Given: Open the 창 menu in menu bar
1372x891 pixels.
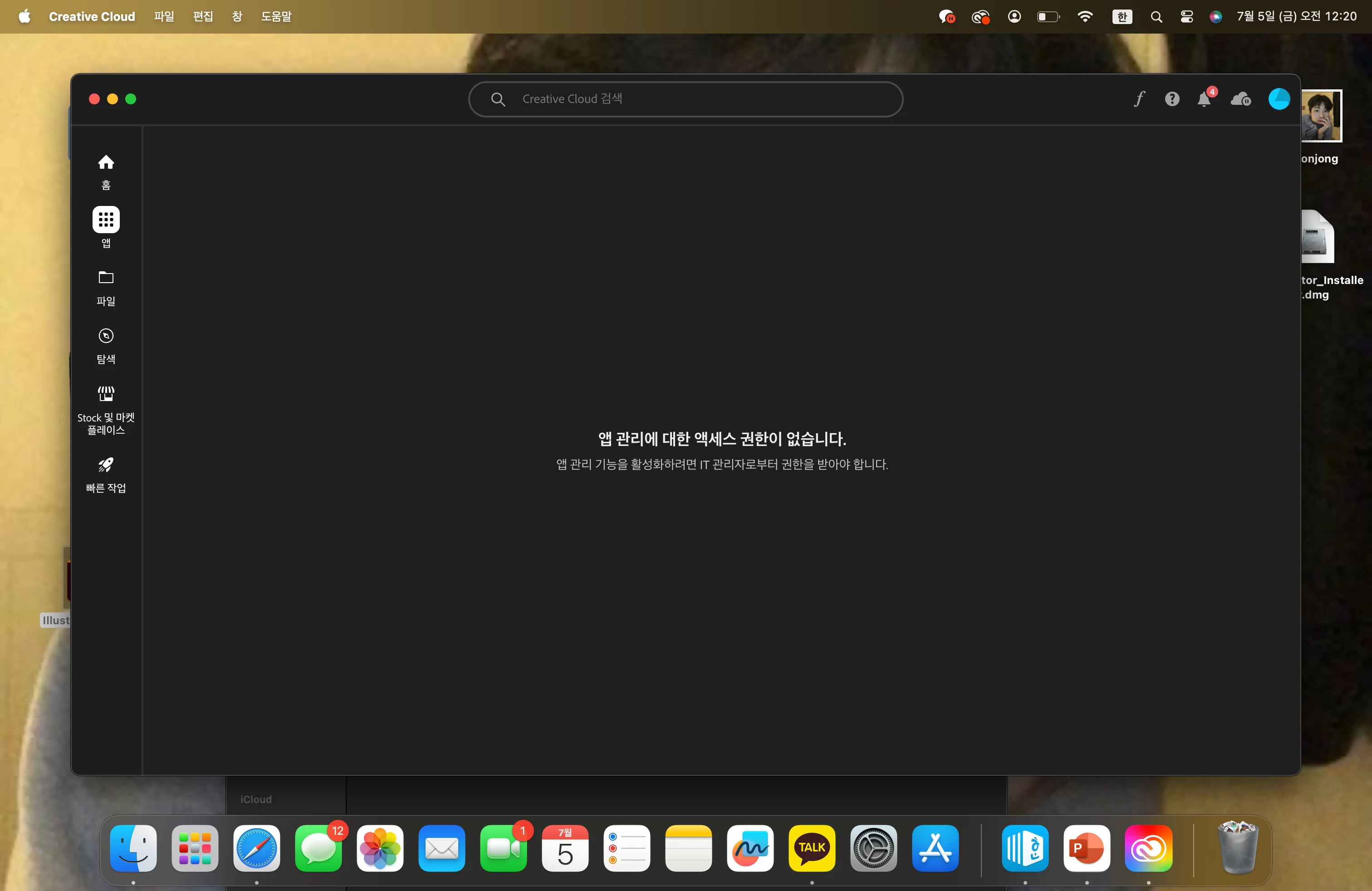Looking at the screenshot, I should coord(237,16).
